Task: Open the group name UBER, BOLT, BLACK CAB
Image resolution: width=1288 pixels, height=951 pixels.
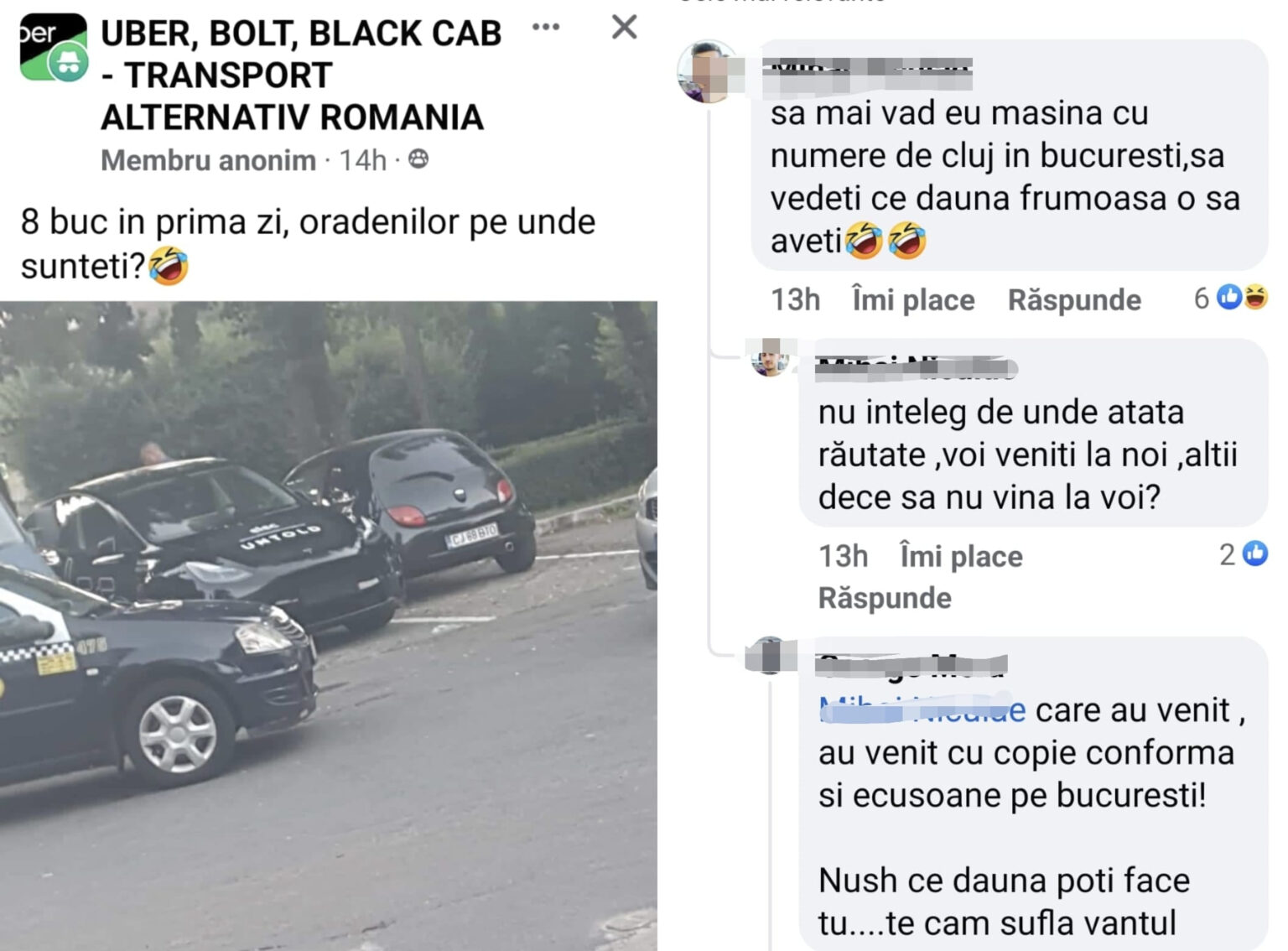Action: 301,75
